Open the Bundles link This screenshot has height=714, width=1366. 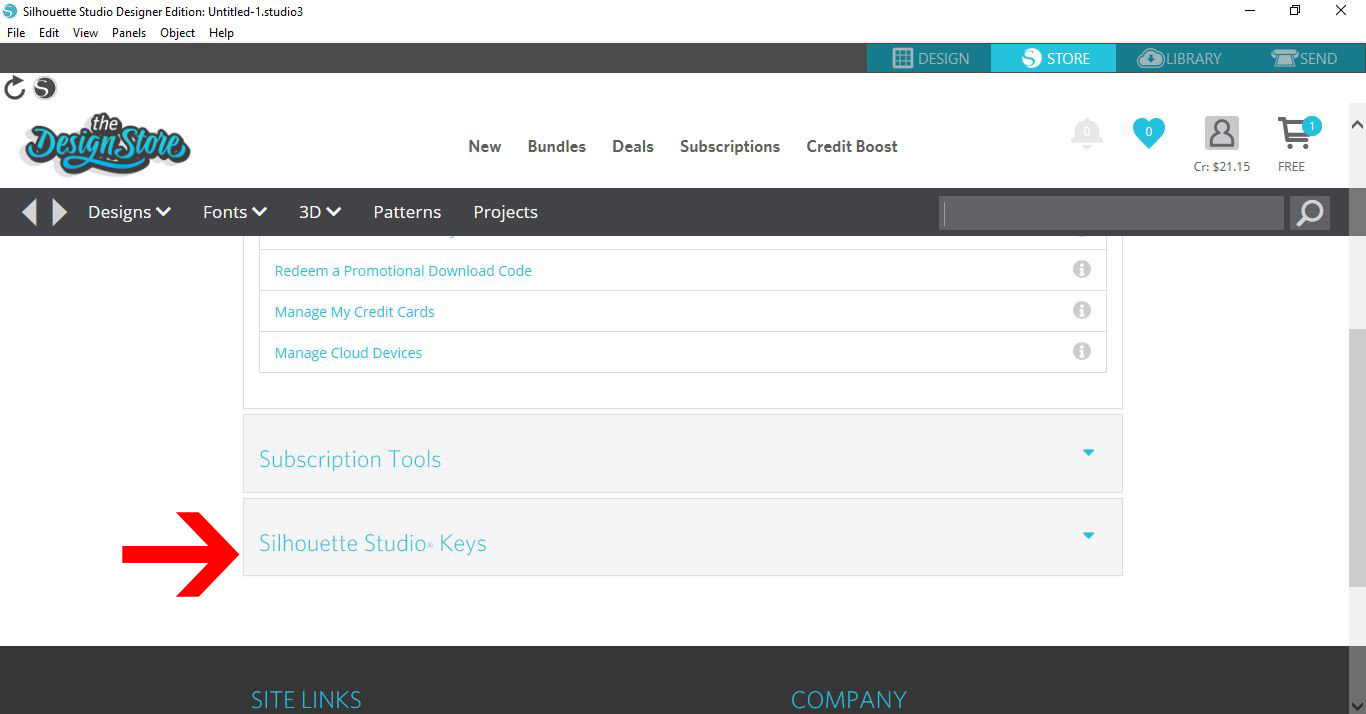point(557,146)
